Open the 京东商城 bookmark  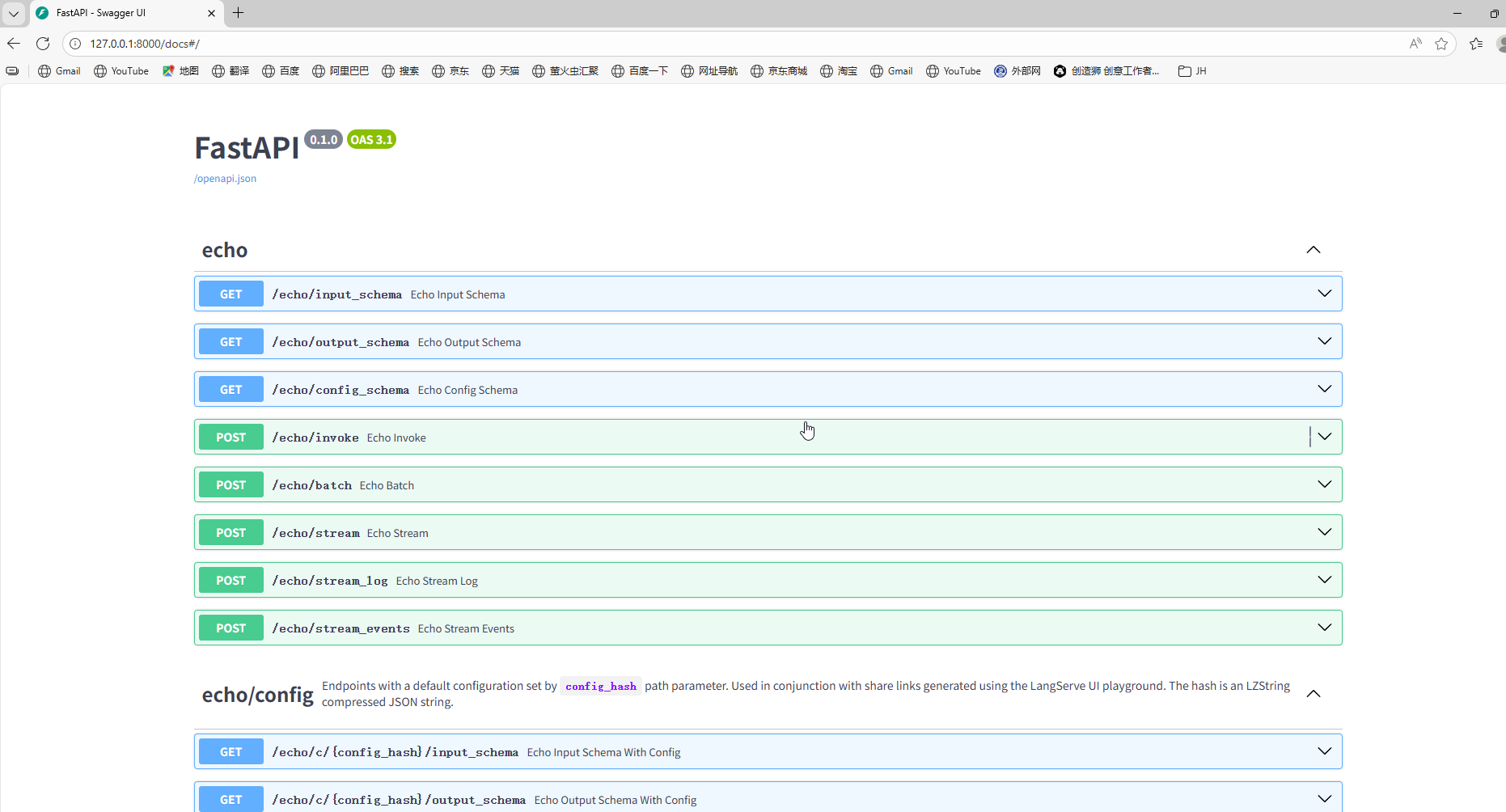[779, 71]
